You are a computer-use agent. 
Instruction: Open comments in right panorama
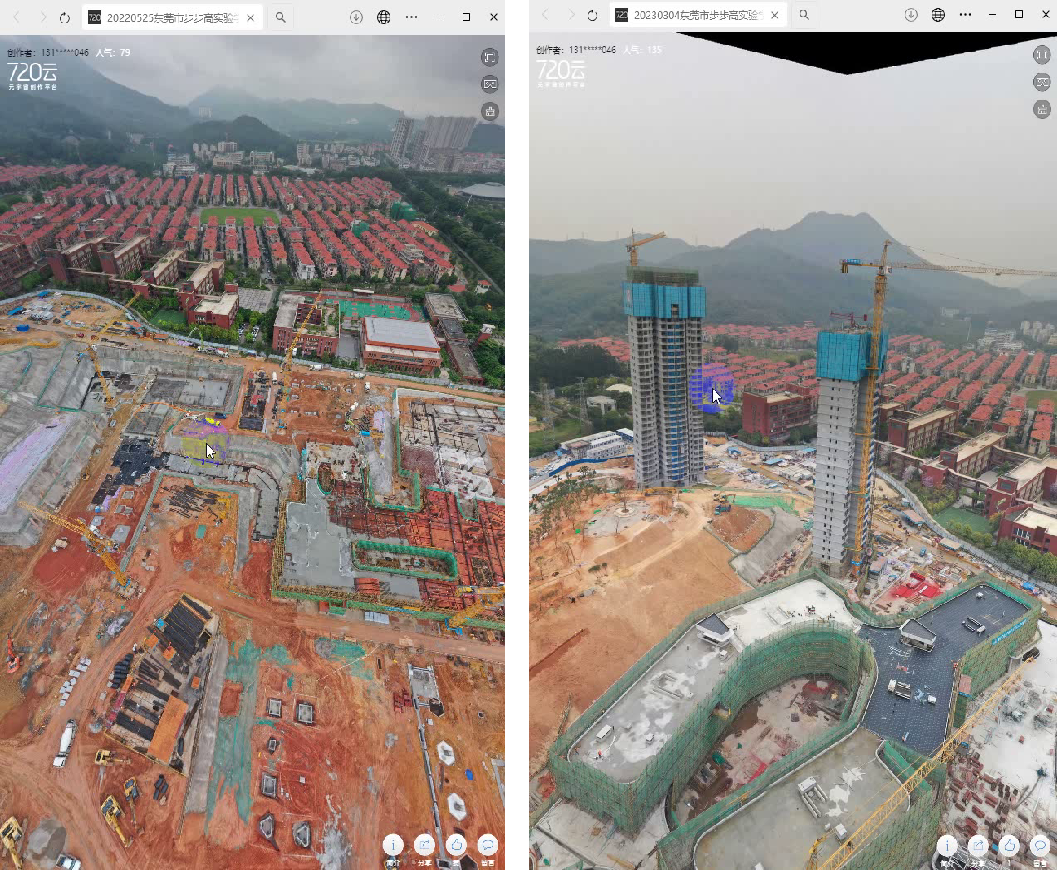click(1040, 846)
